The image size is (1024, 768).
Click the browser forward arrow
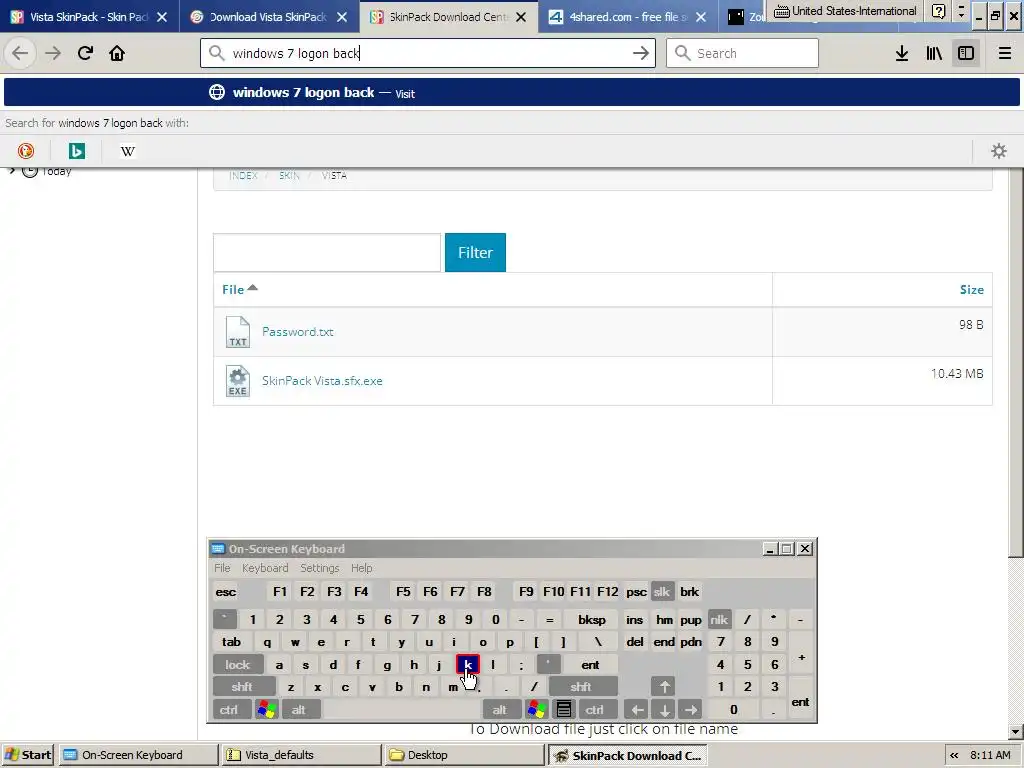(53, 53)
